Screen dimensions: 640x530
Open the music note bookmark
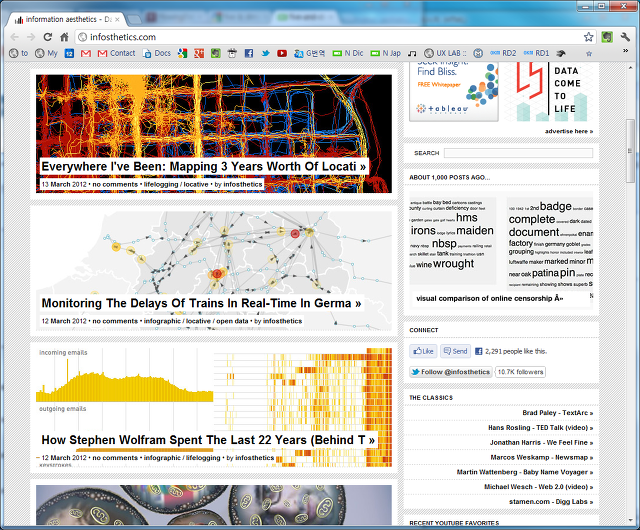[x=412, y=53]
